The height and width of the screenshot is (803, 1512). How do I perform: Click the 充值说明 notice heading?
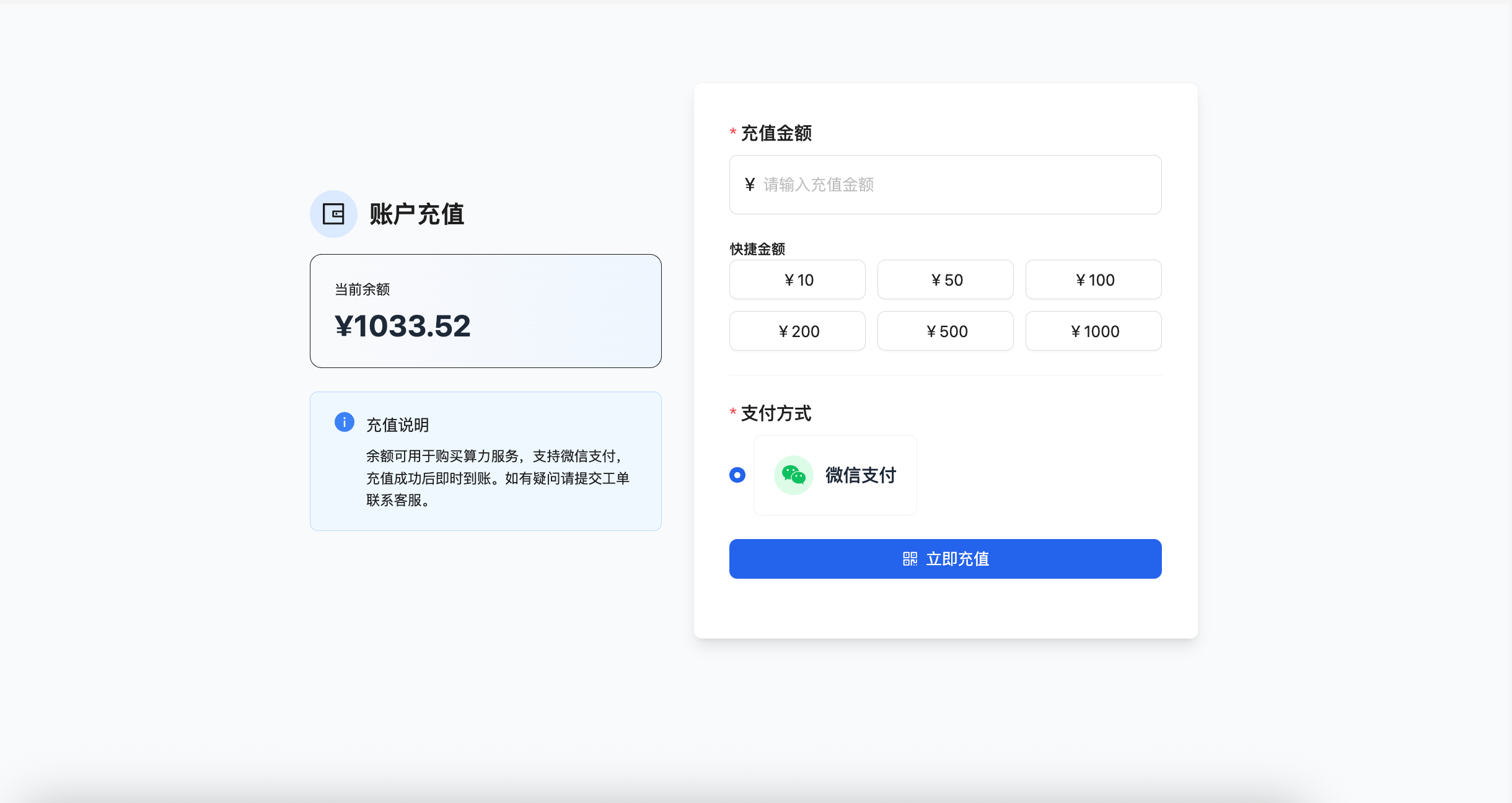coord(397,425)
